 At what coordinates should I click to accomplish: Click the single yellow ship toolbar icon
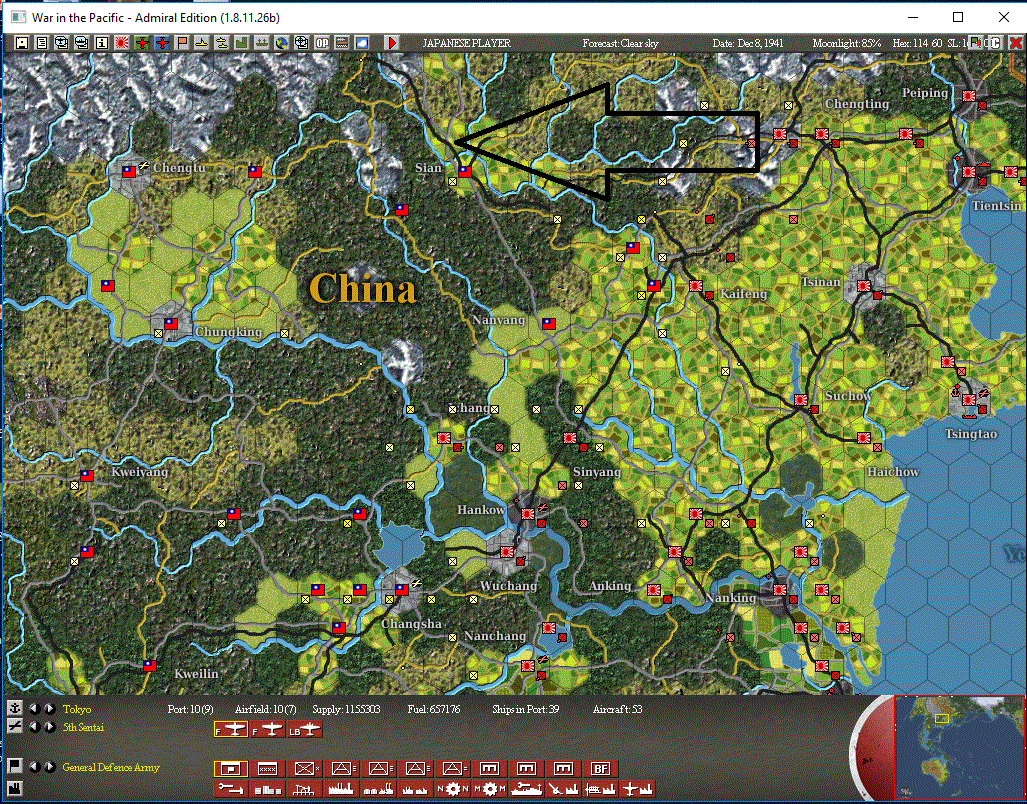click(202, 43)
